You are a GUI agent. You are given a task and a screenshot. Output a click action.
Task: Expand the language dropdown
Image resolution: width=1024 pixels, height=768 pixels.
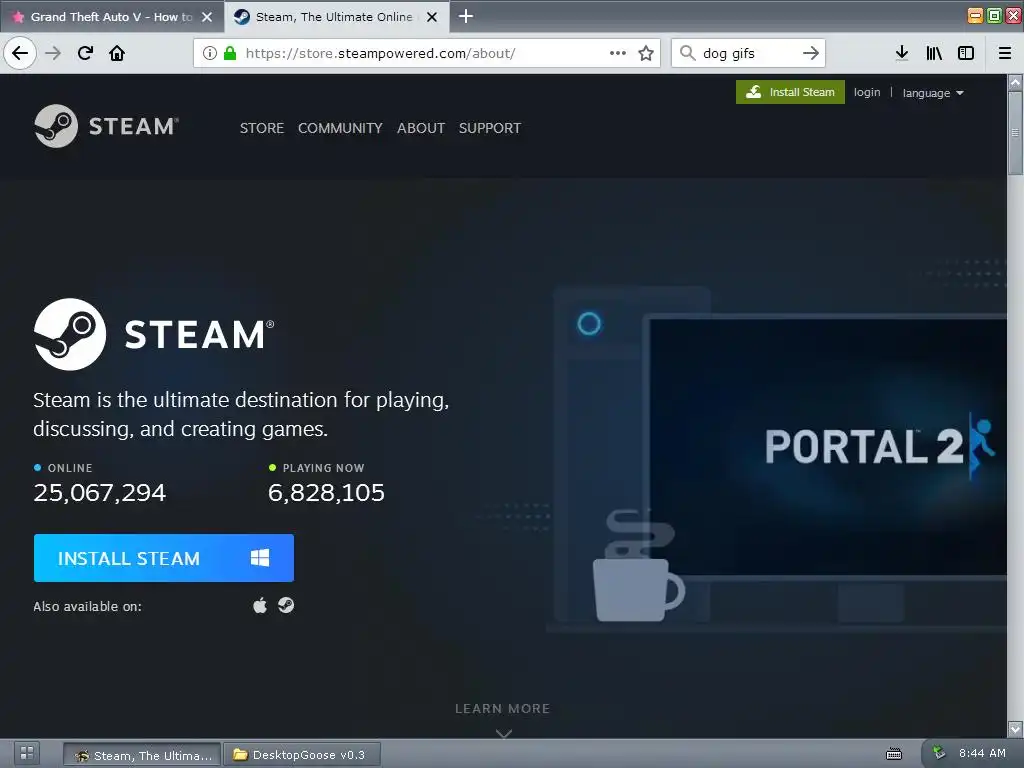(x=933, y=93)
